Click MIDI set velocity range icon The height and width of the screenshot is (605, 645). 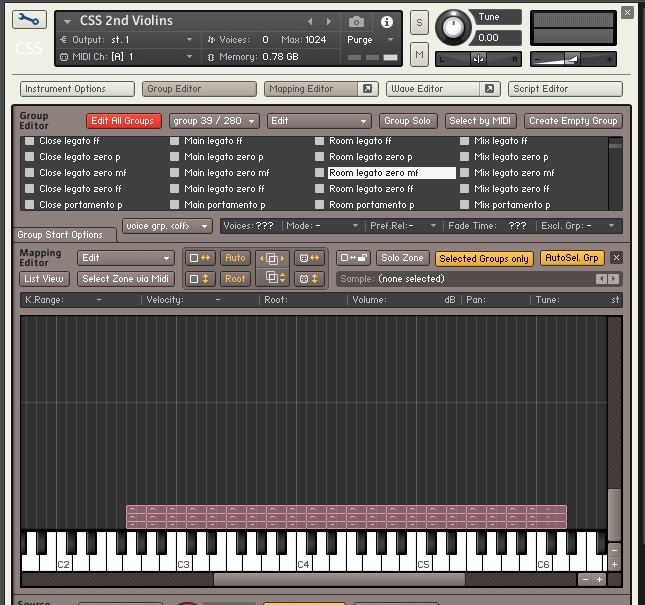tap(309, 279)
